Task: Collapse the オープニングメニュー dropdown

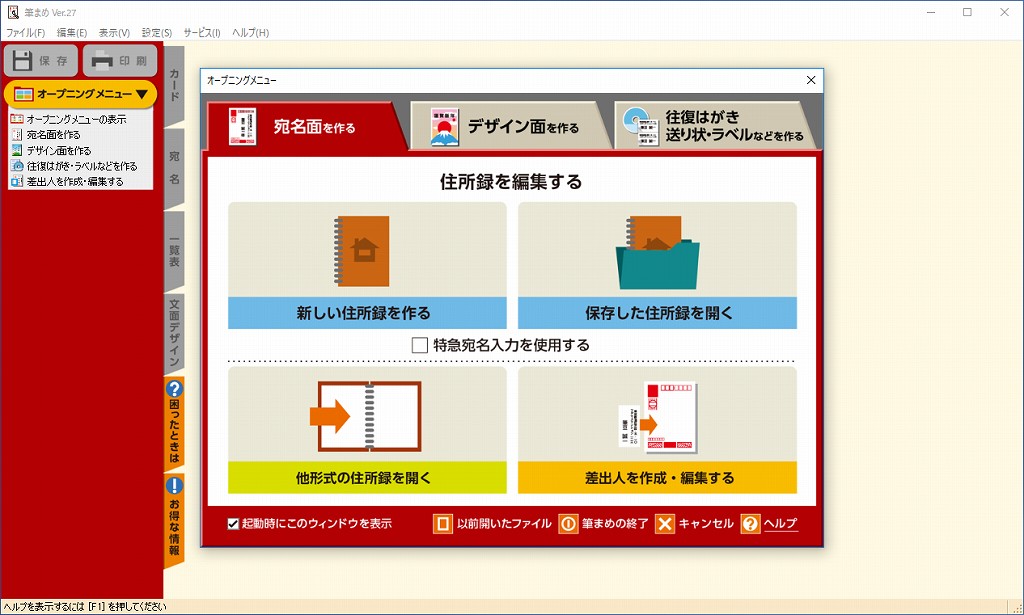Action: [x=141, y=95]
